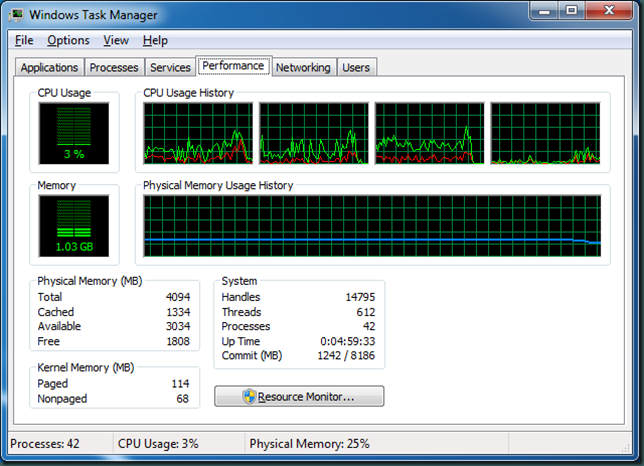The width and height of the screenshot is (644, 466).
Task: Close the Task Manager window
Action: pos(609,11)
